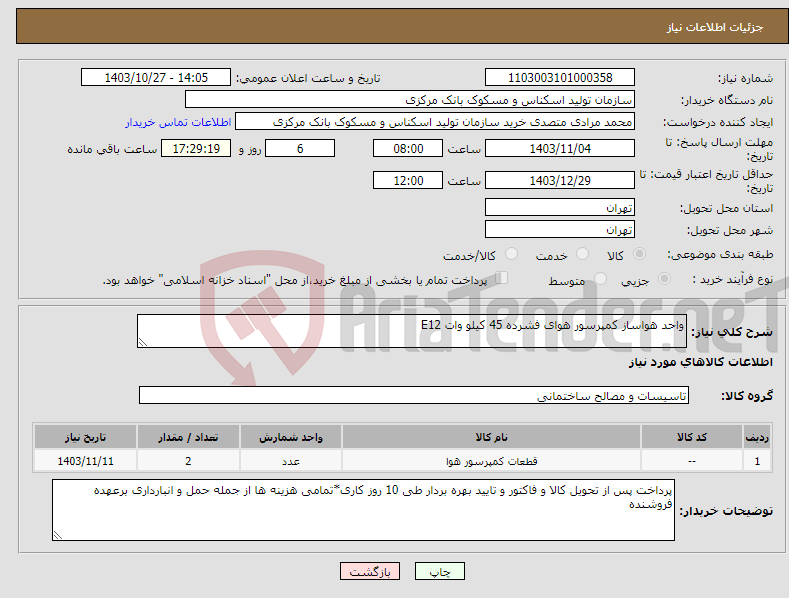The height and width of the screenshot is (598, 789).
Task: Click the resize handle of description textarea
Action: tap(142, 343)
